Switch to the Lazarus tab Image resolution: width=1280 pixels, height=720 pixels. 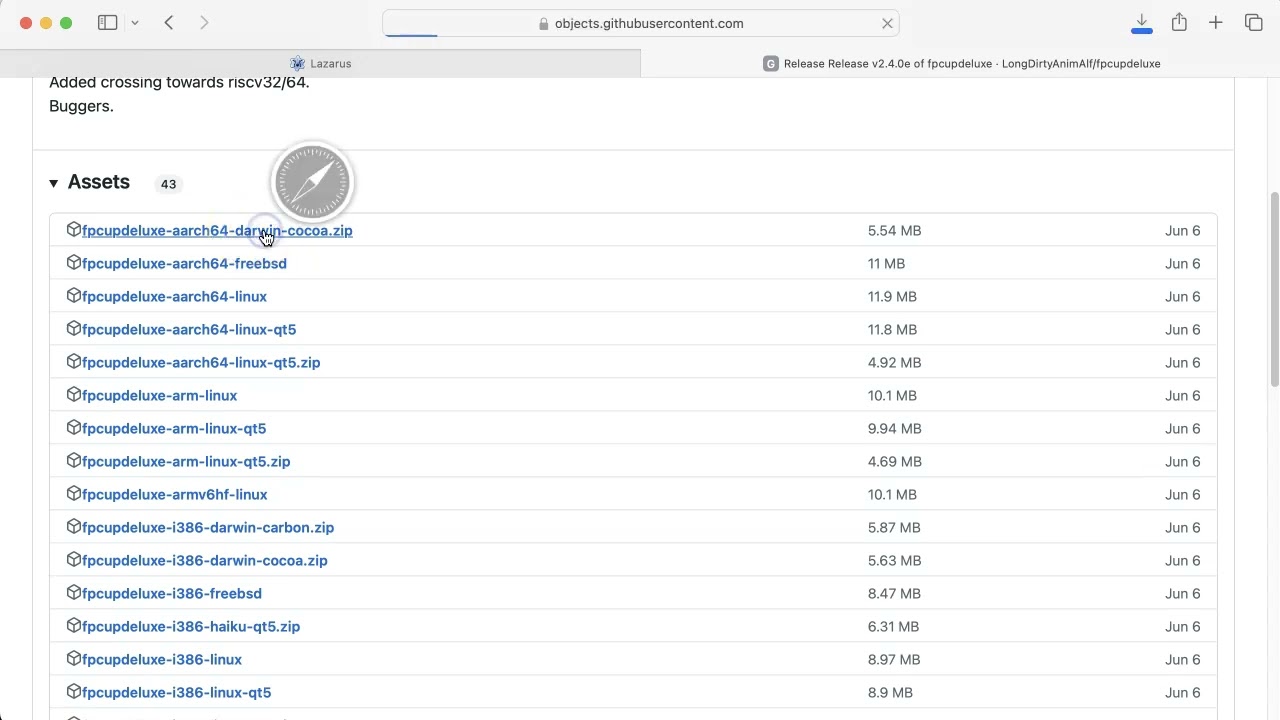pos(320,63)
